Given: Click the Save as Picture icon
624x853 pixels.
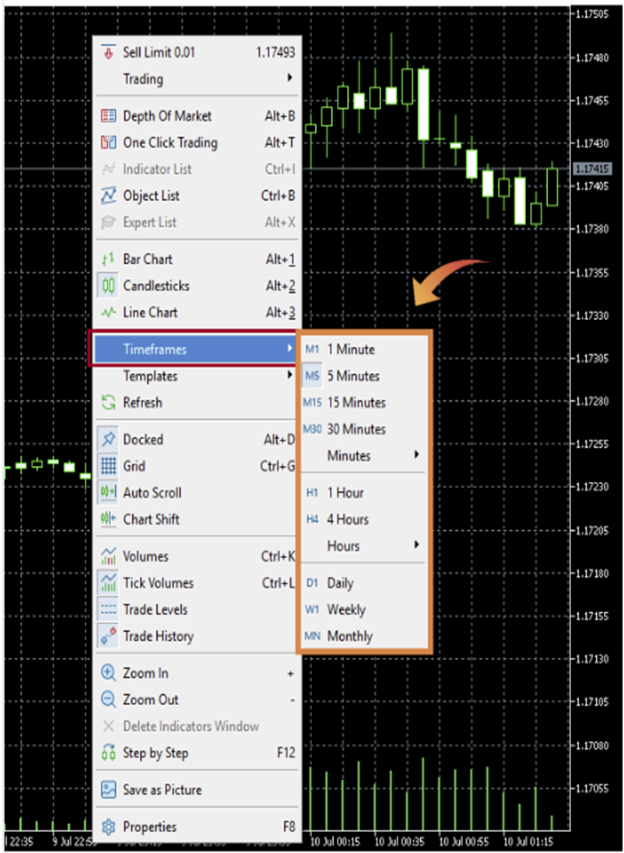Looking at the screenshot, I should pyautogui.click(x=109, y=790).
